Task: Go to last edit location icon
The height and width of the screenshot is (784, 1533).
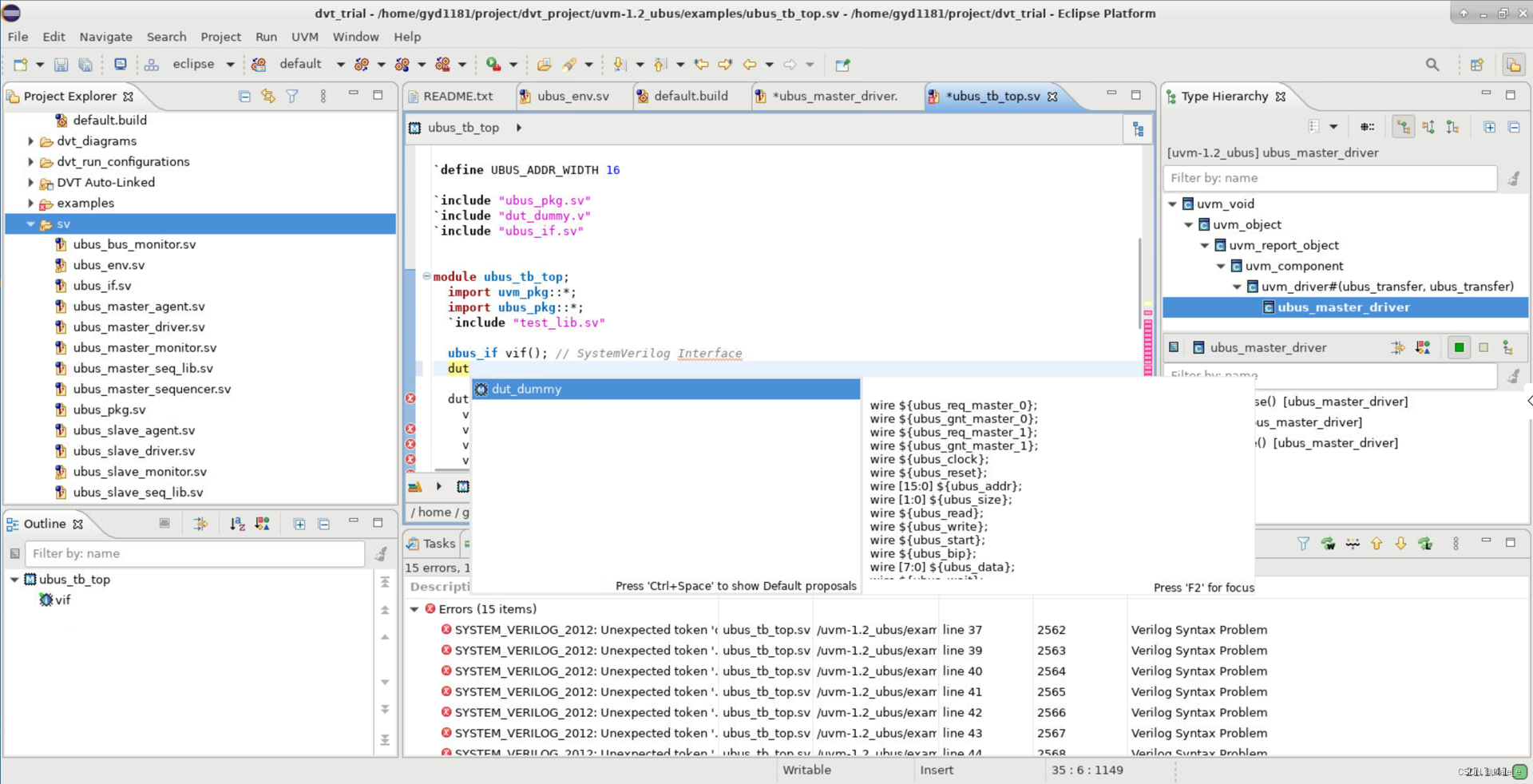Action: 701,65
